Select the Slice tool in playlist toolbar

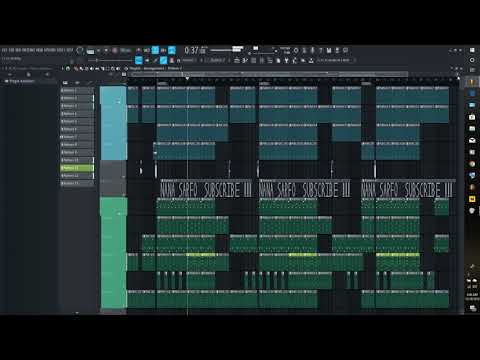point(104,68)
